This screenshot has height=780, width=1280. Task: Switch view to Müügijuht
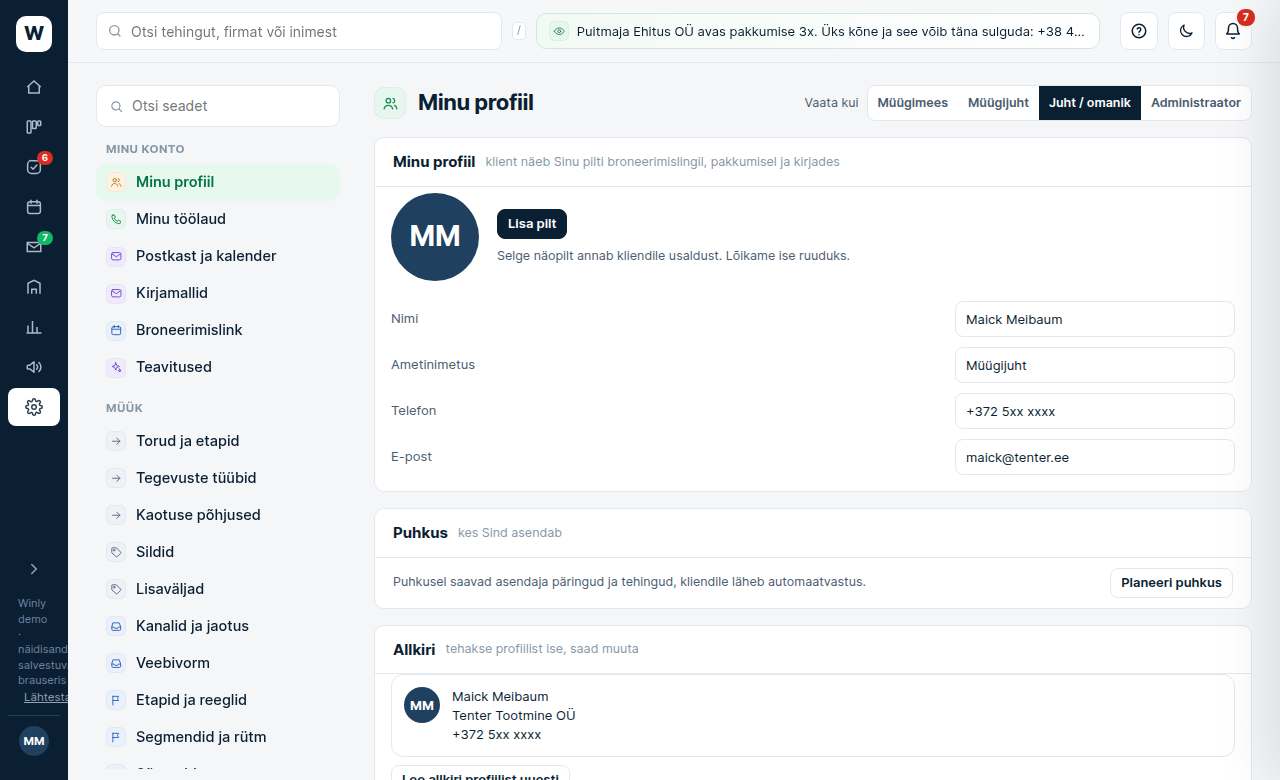(998, 103)
